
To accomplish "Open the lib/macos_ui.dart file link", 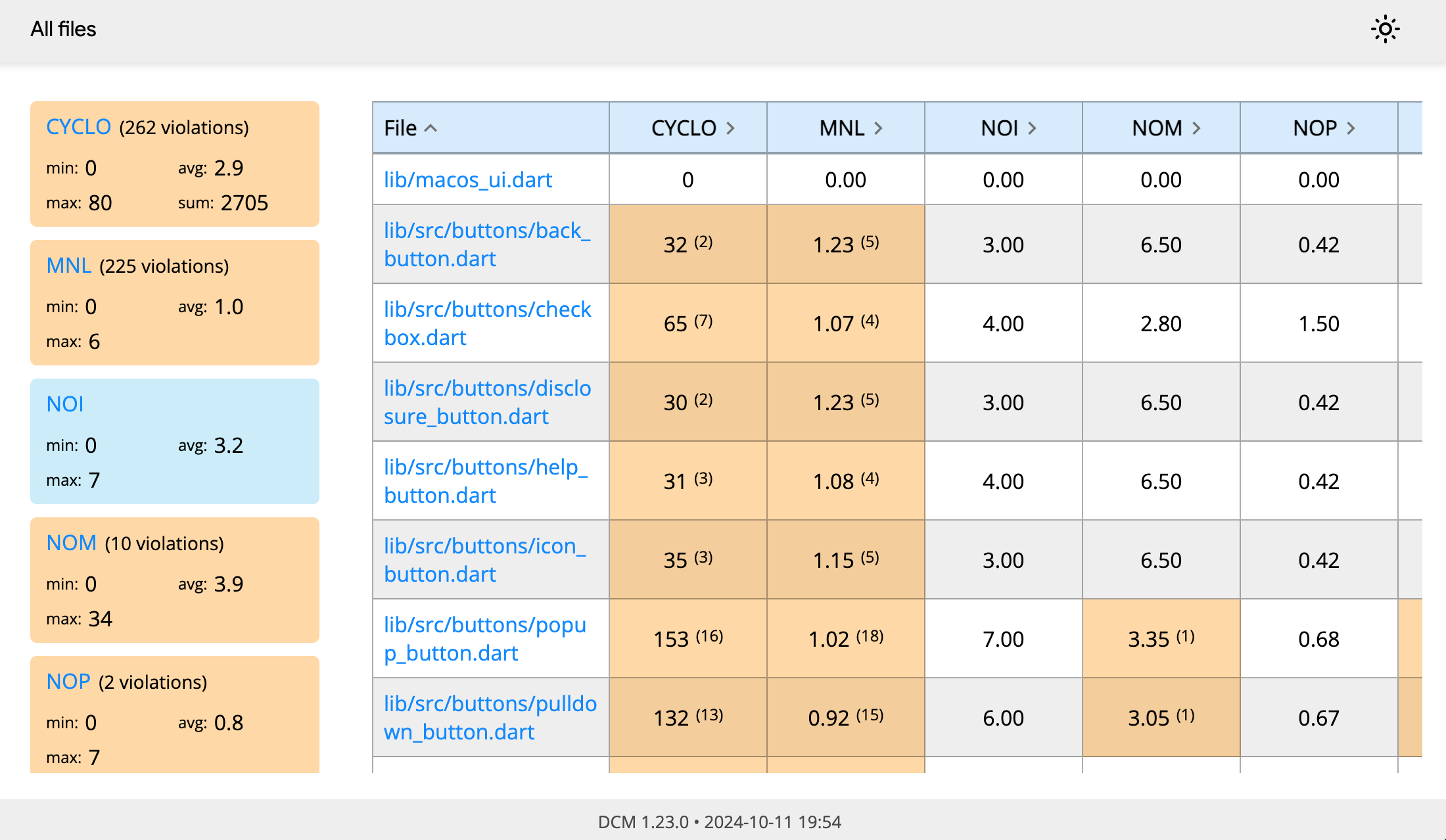I will [468, 179].
